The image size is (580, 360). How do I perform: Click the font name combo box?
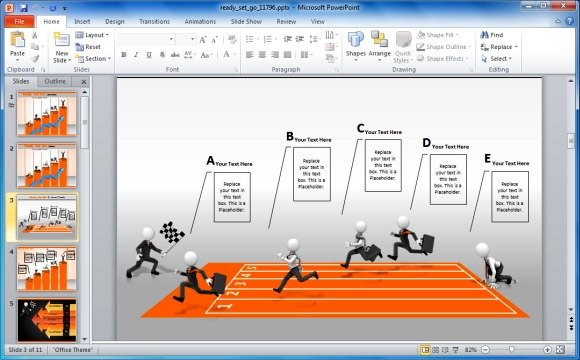[x=146, y=39]
